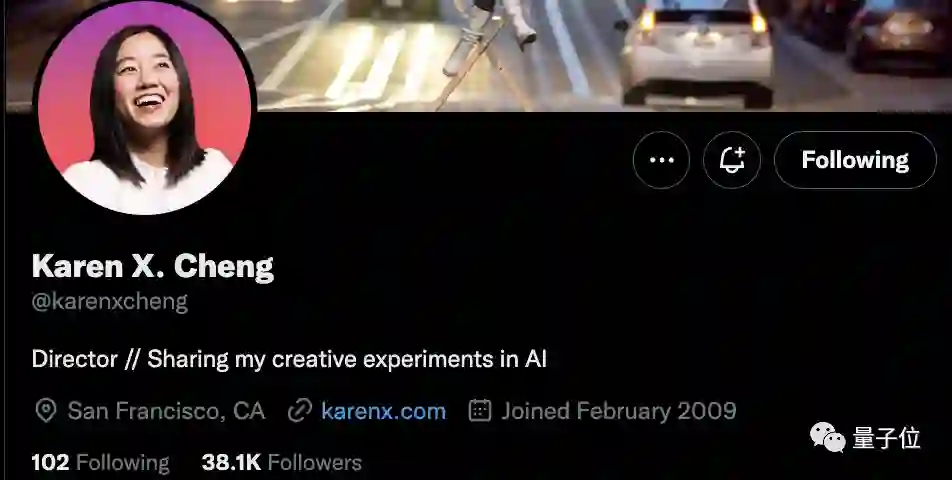Visit the karenx.com website link
This screenshot has height=480, width=952.
(384, 411)
